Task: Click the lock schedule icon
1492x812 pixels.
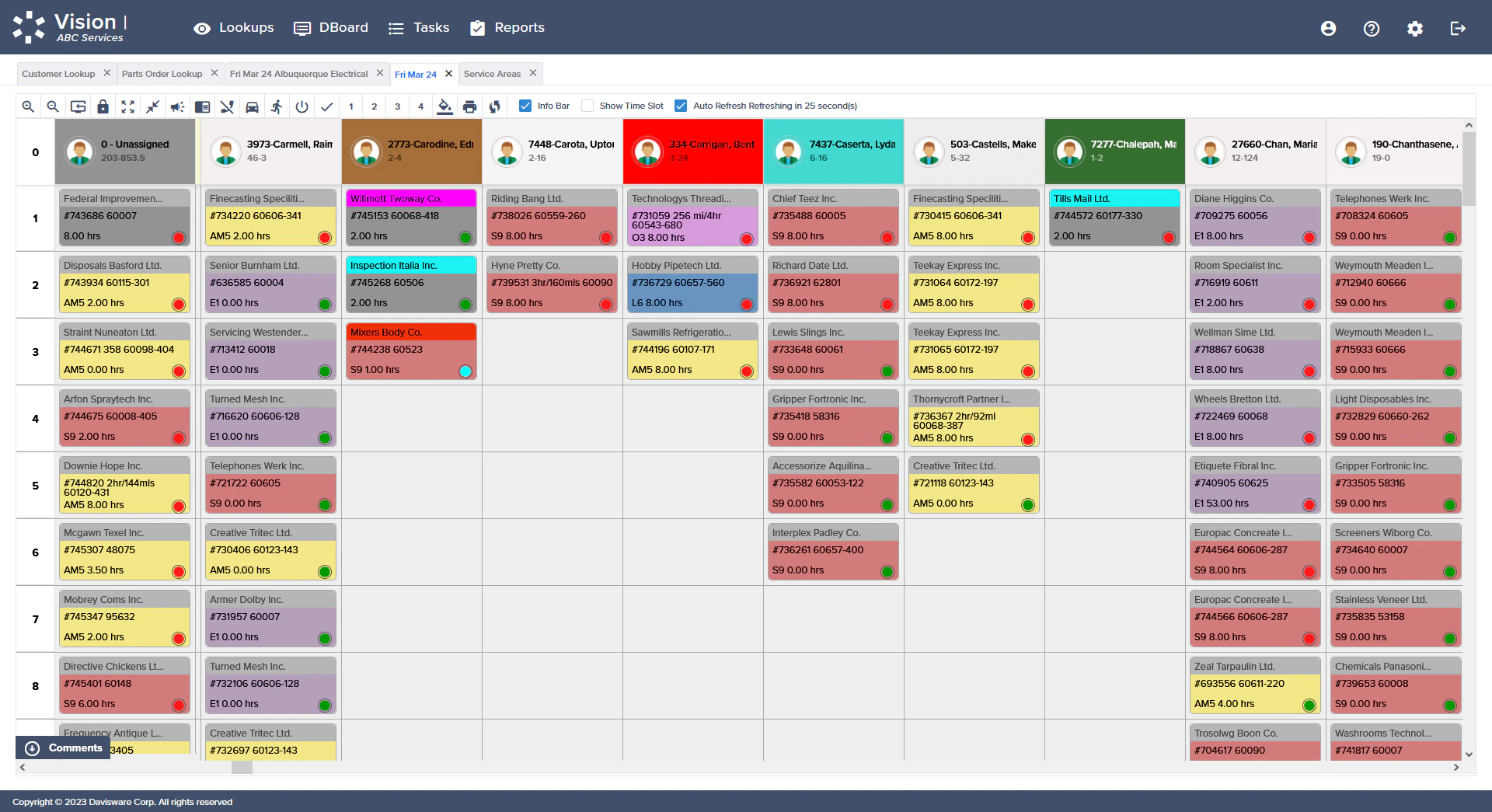Action: tap(103, 106)
